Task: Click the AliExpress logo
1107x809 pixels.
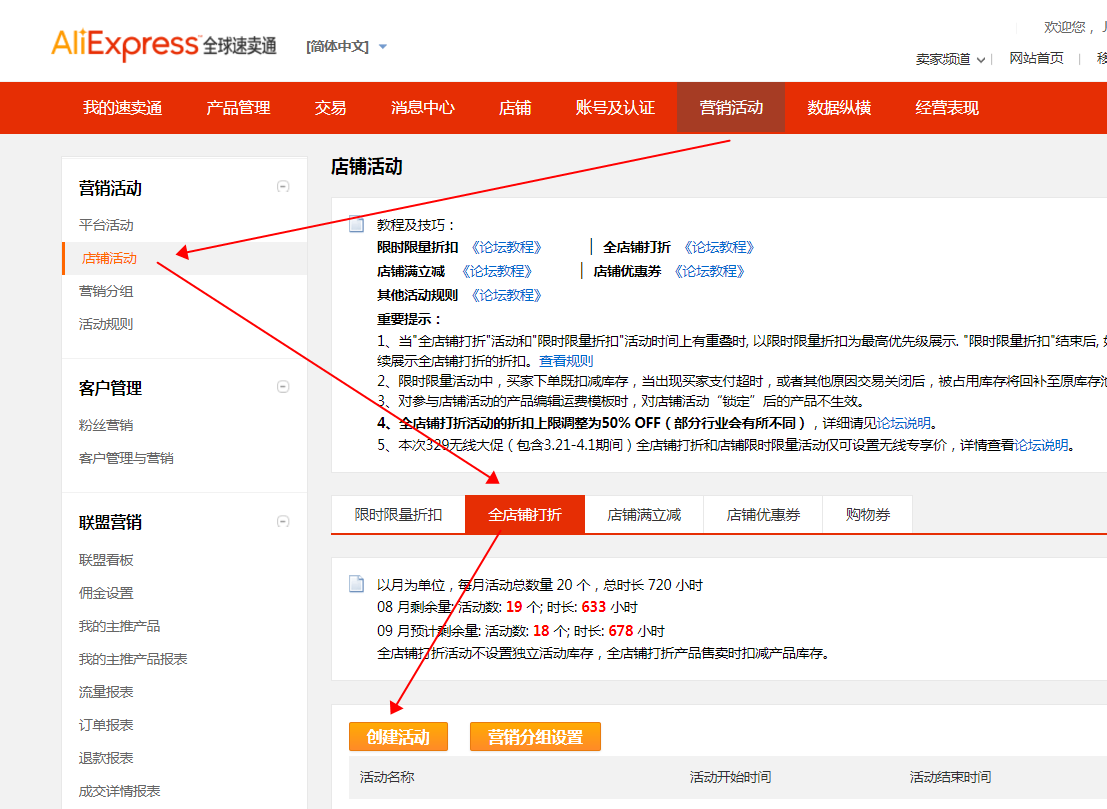Action: (x=164, y=44)
